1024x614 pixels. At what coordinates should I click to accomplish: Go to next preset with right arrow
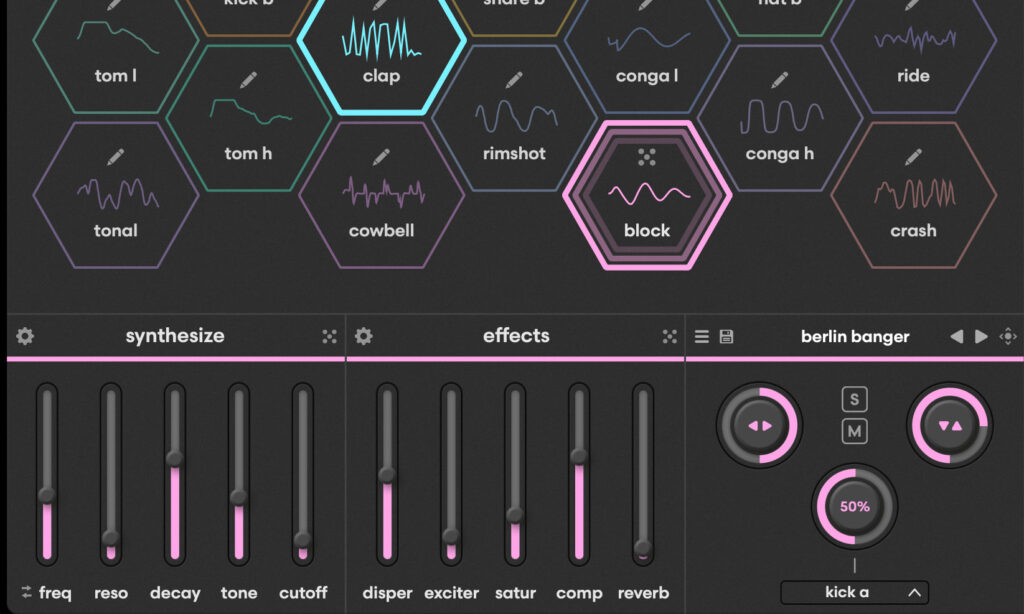tap(981, 337)
